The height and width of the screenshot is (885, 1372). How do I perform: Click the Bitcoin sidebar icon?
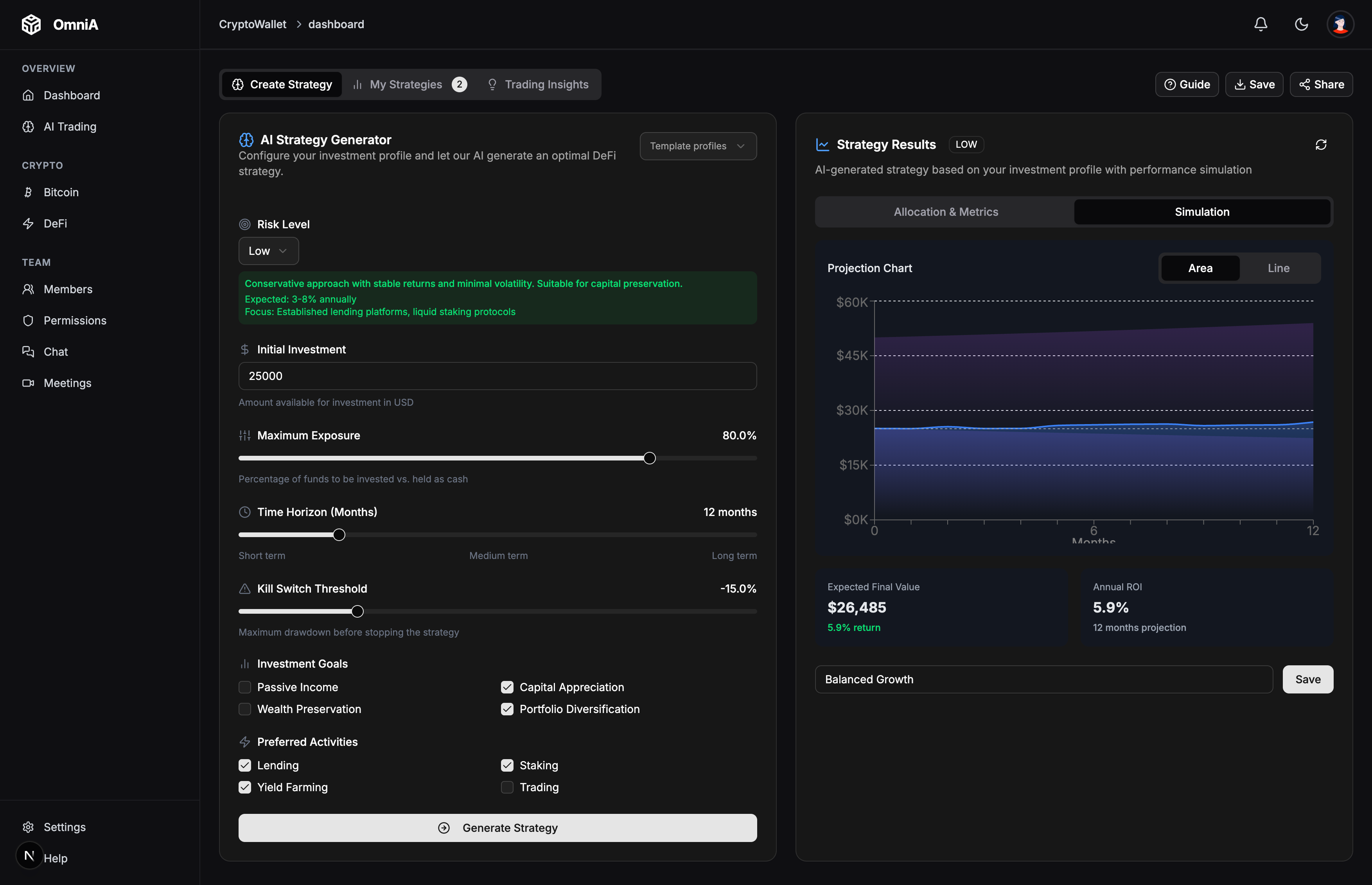(x=28, y=192)
